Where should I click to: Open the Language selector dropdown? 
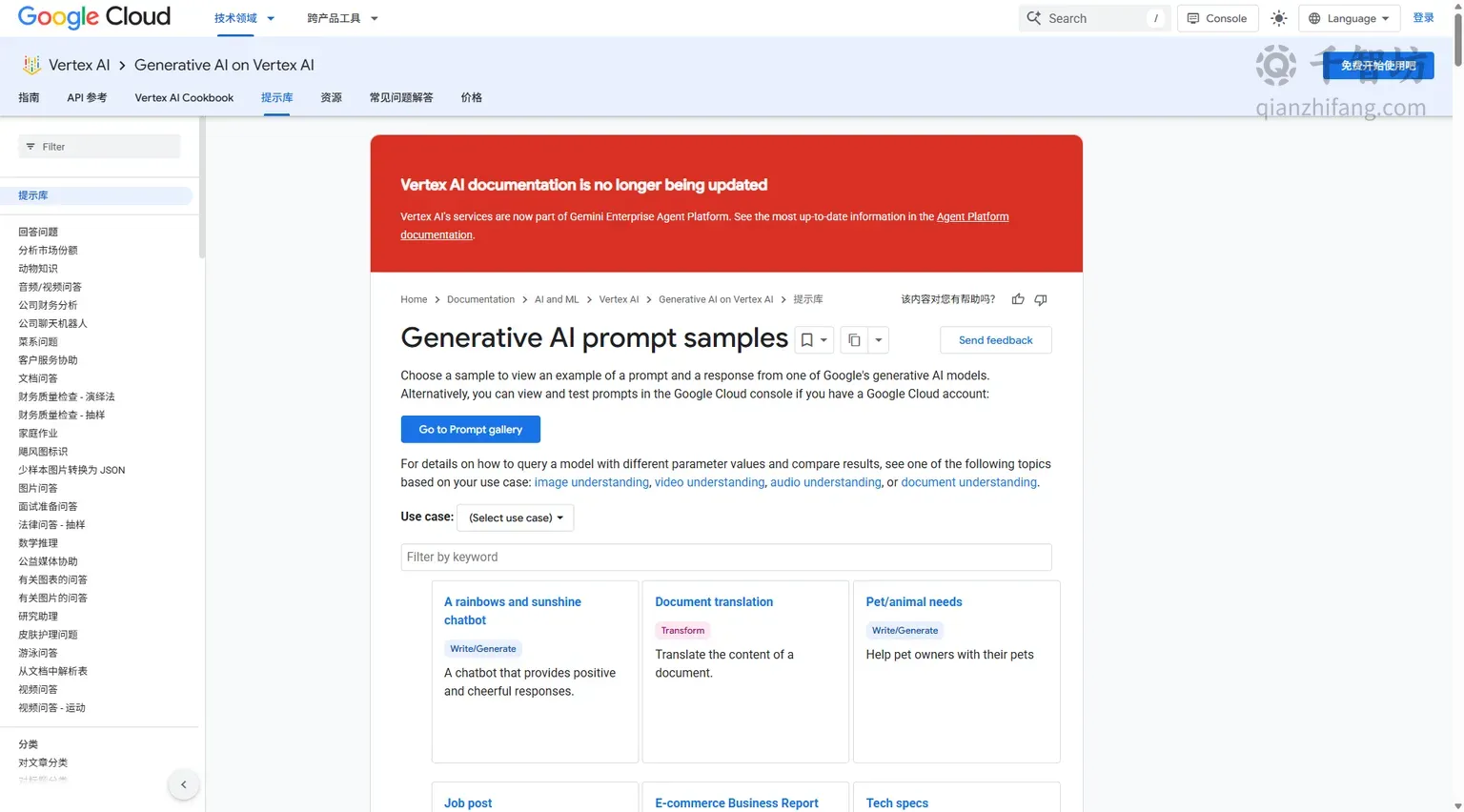coord(1349,18)
